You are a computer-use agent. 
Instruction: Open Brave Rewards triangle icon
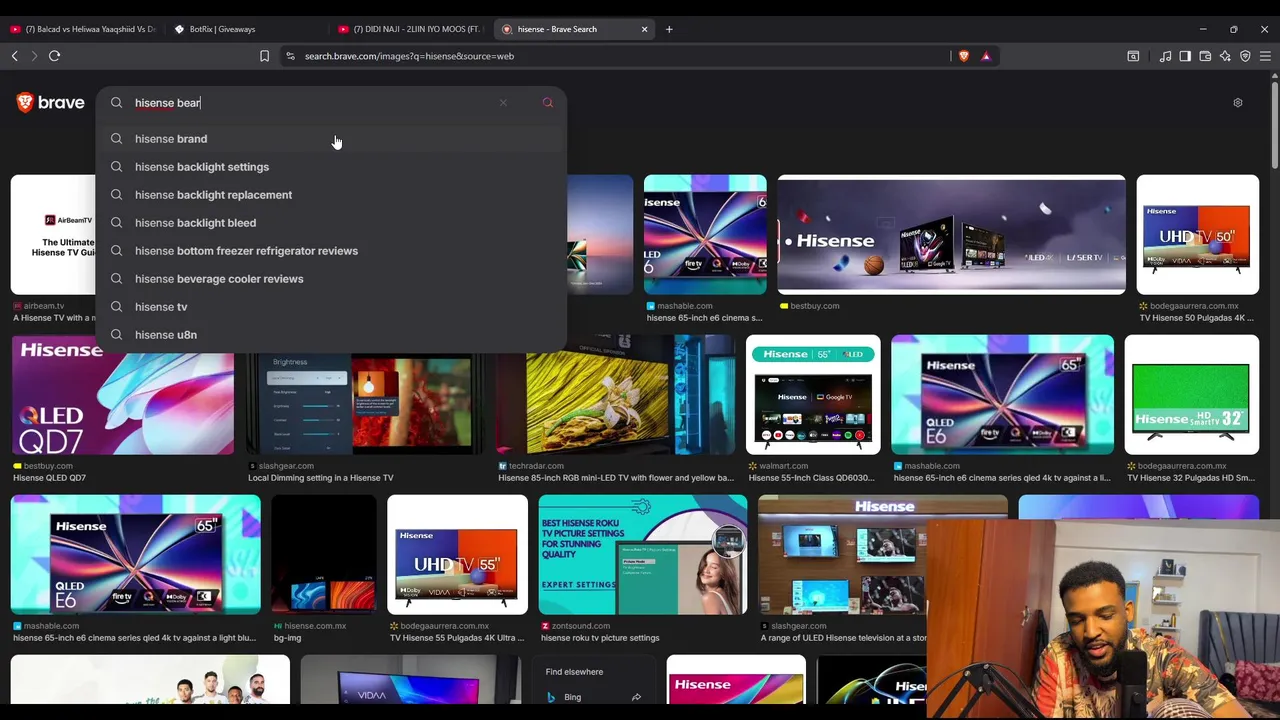[x=985, y=56]
